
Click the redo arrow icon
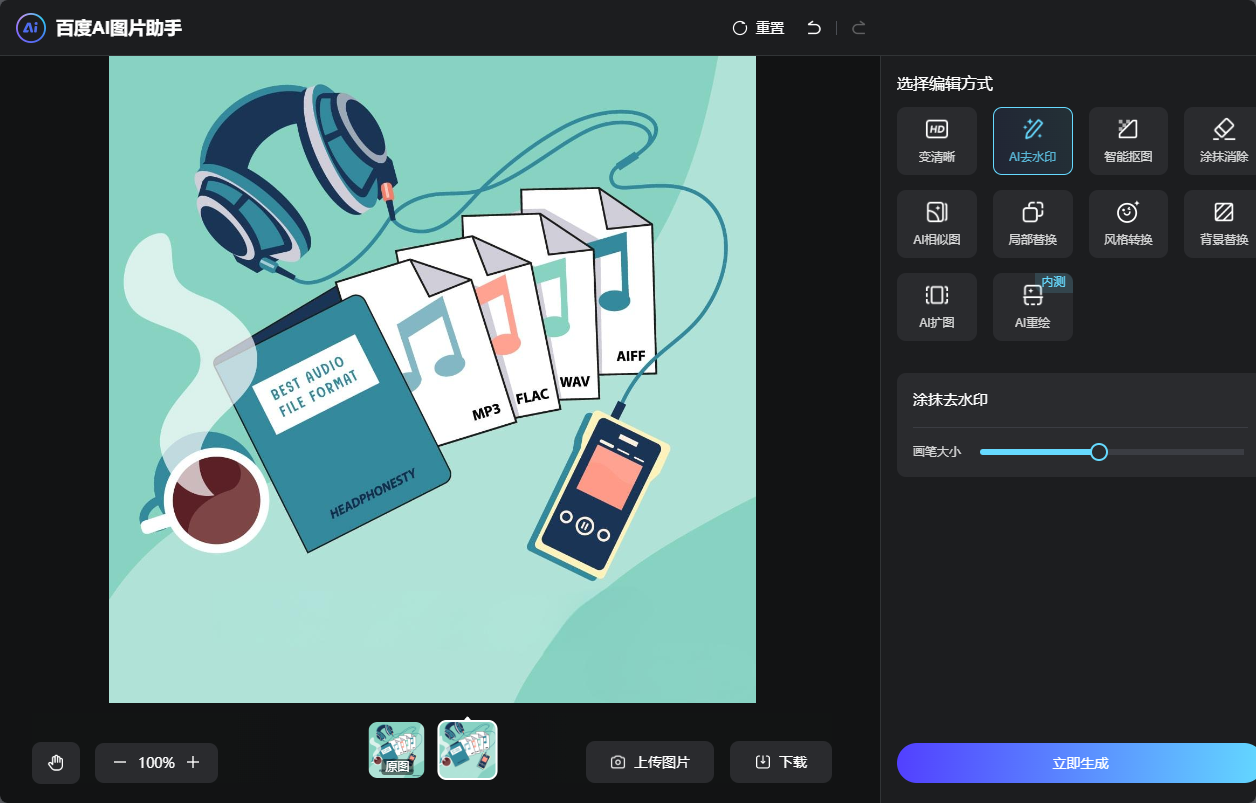(858, 28)
